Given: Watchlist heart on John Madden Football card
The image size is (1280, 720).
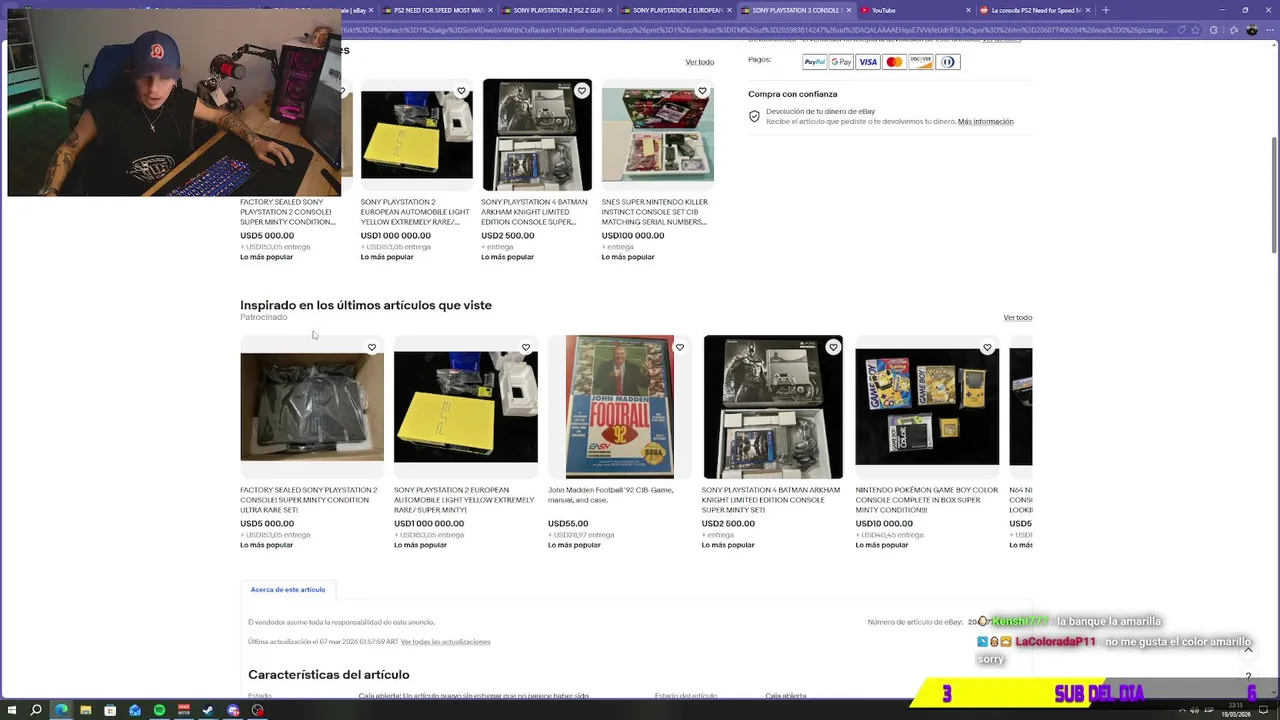Looking at the screenshot, I should point(680,347).
